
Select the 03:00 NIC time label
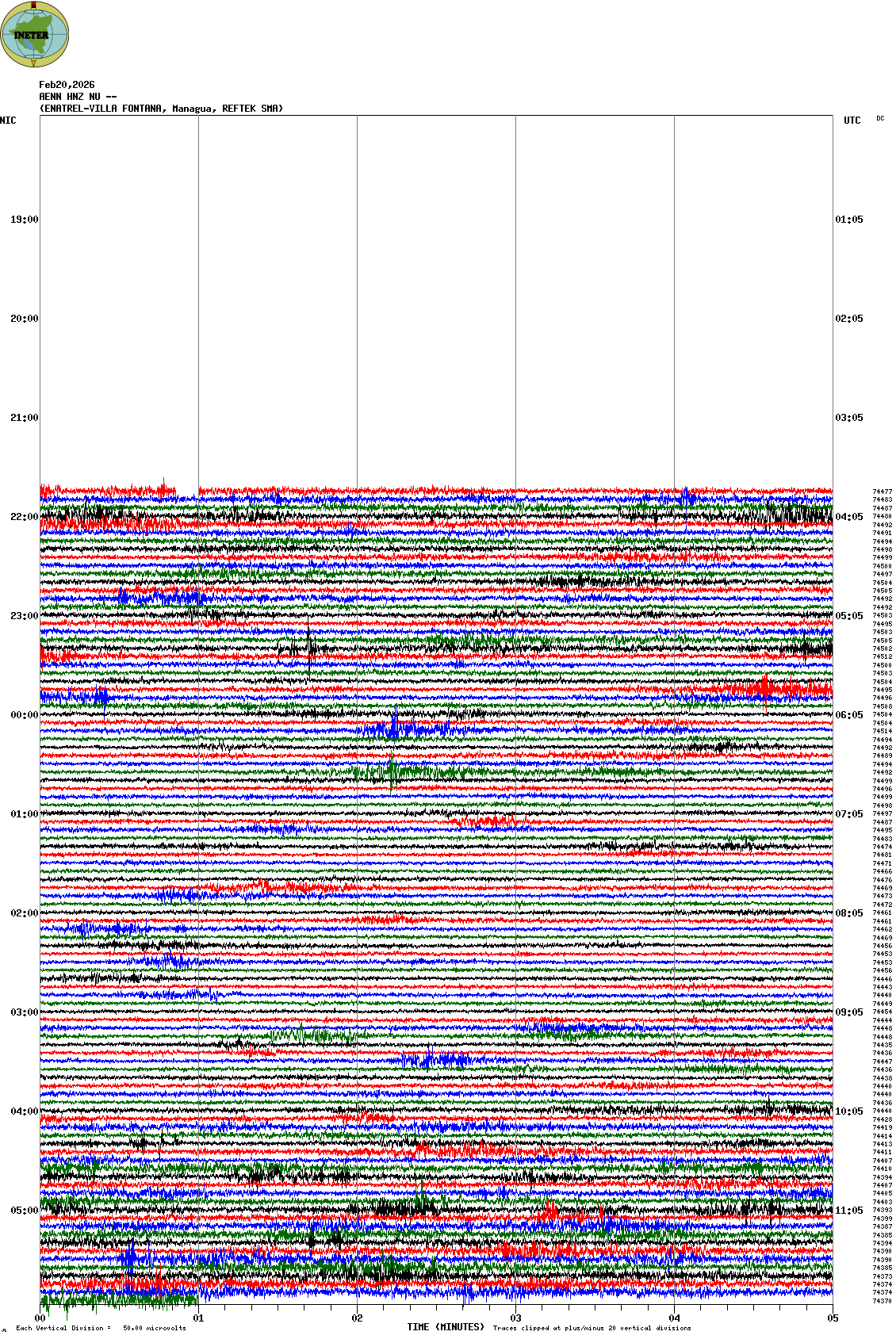pyautogui.click(x=24, y=1012)
